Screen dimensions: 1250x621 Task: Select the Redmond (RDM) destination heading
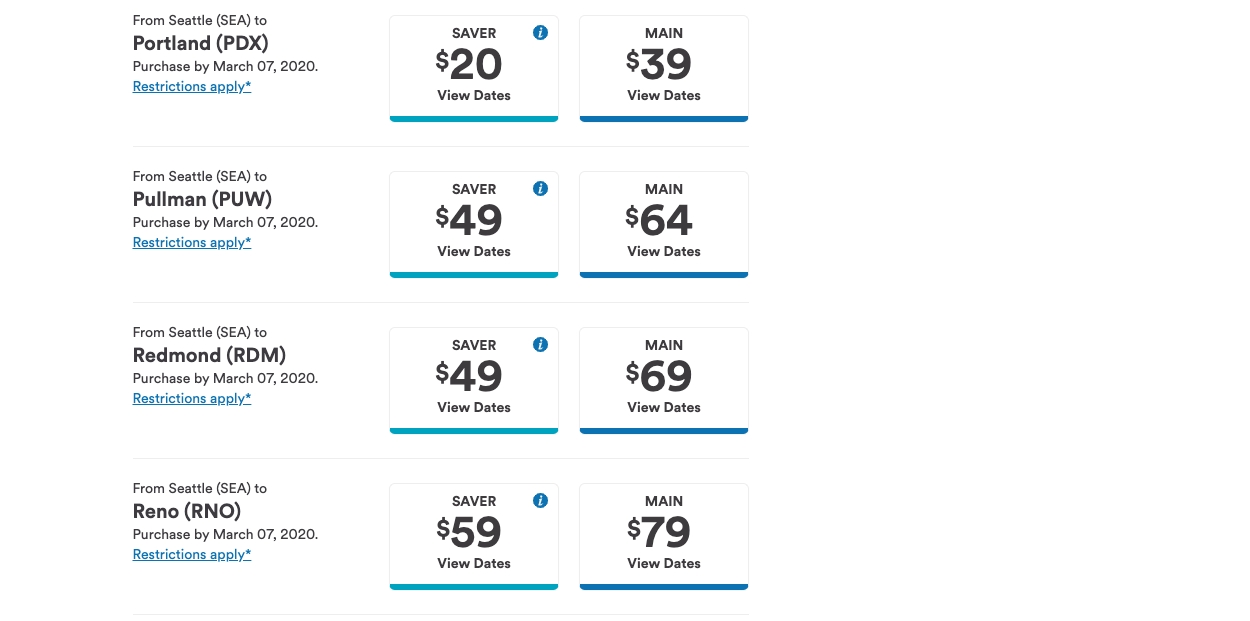210,355
